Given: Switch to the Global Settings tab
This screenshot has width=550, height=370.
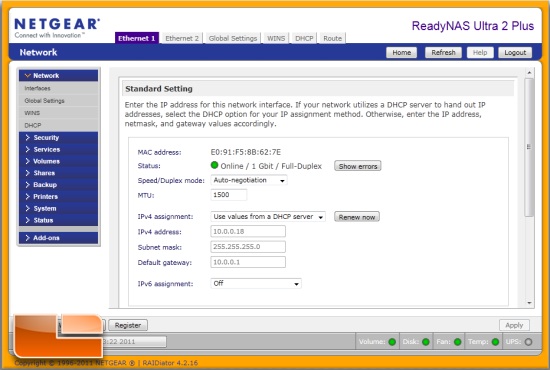Looking at the screenshot, I should (x=233, y=38).
